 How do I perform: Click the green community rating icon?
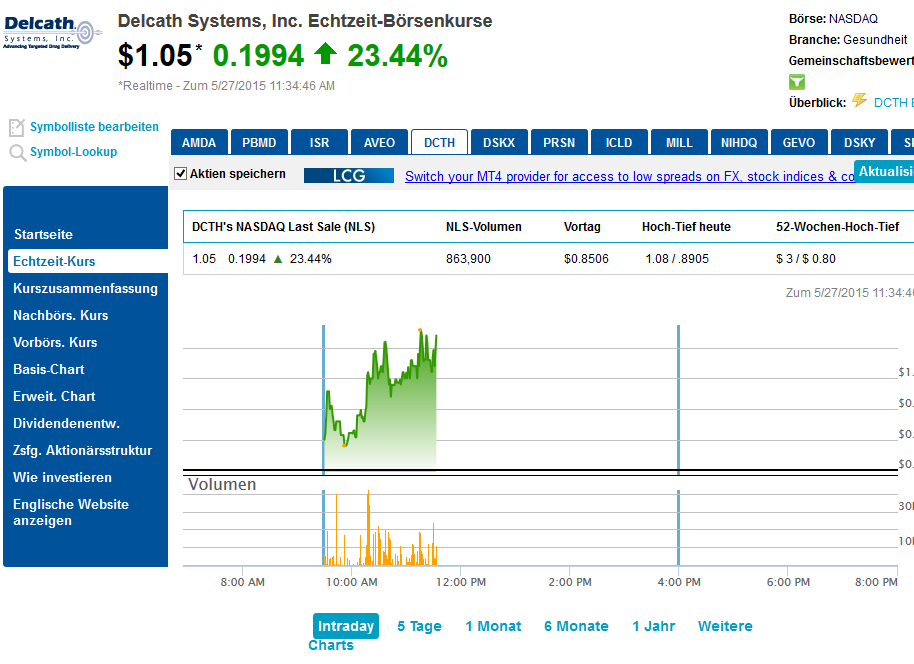point(797,82)
